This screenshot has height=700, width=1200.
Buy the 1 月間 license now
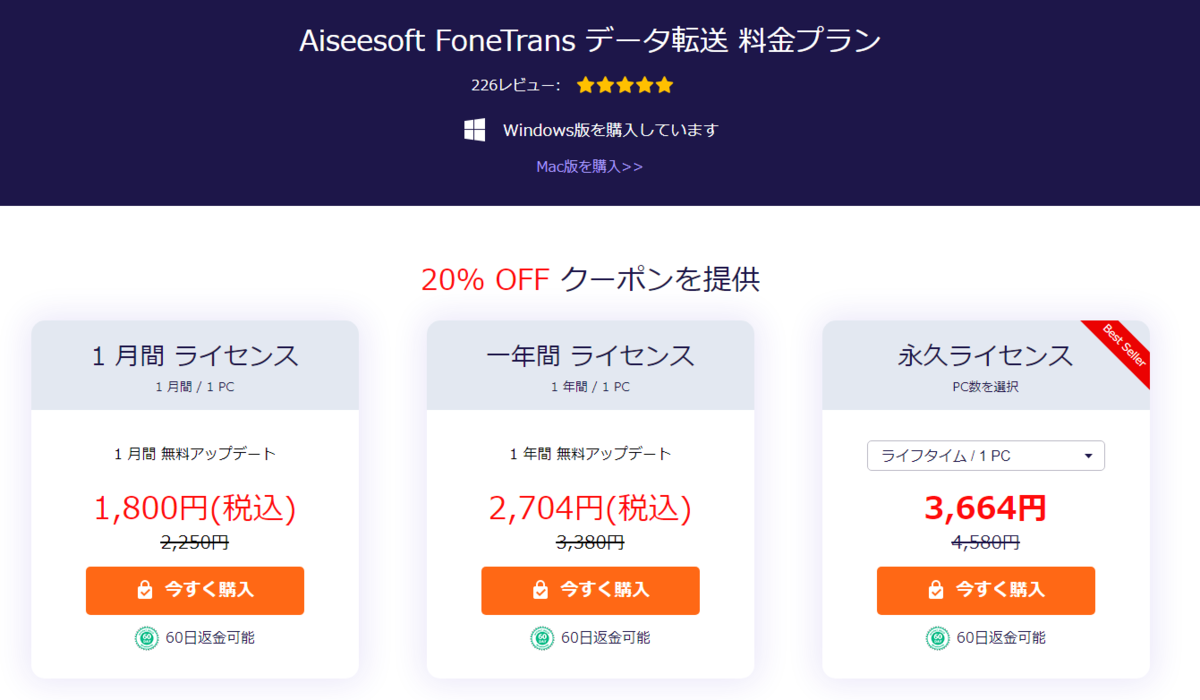coord(195,590)
